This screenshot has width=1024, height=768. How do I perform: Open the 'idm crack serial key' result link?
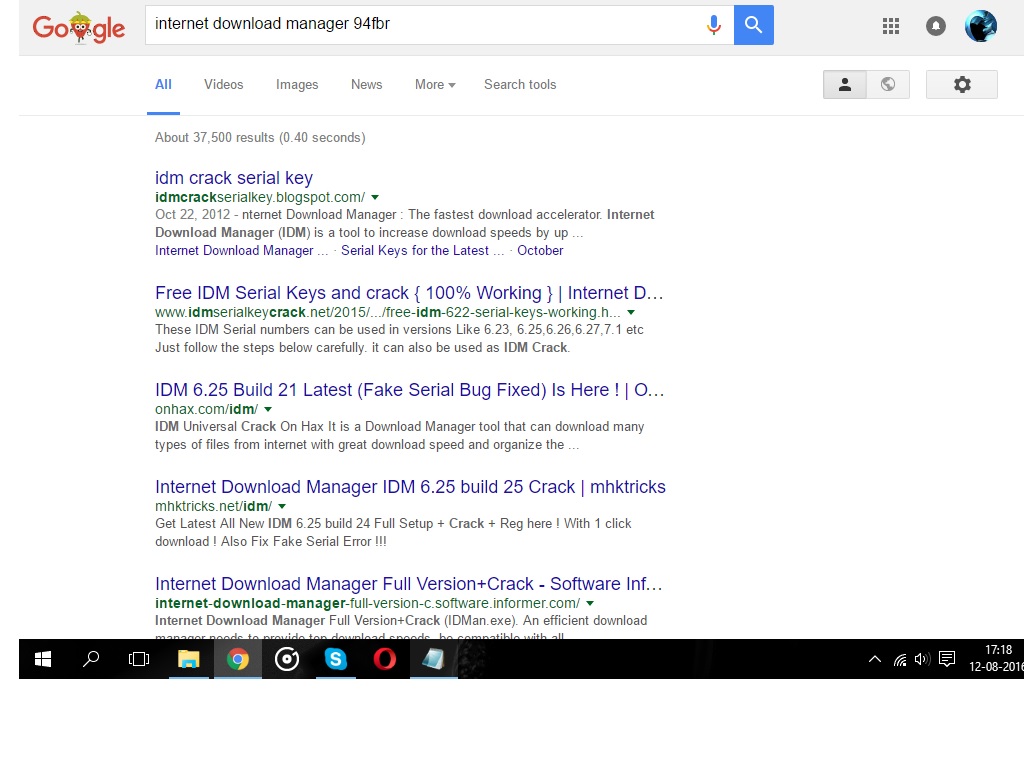pos(233,177)
